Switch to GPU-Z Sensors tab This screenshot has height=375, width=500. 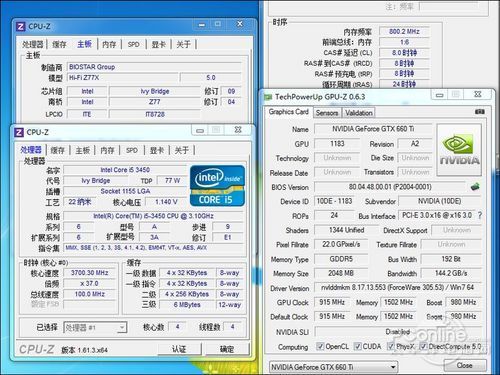click(327, 113)
